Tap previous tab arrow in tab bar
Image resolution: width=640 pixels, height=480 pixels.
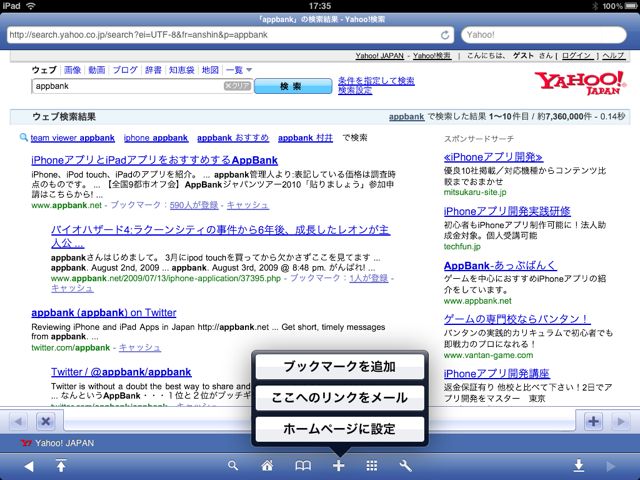tap(18, 421)
